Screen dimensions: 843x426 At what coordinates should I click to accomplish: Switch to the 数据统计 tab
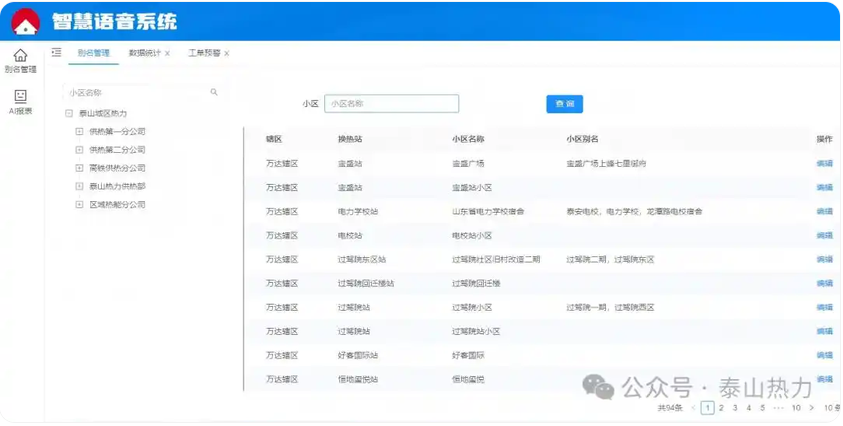145,53
